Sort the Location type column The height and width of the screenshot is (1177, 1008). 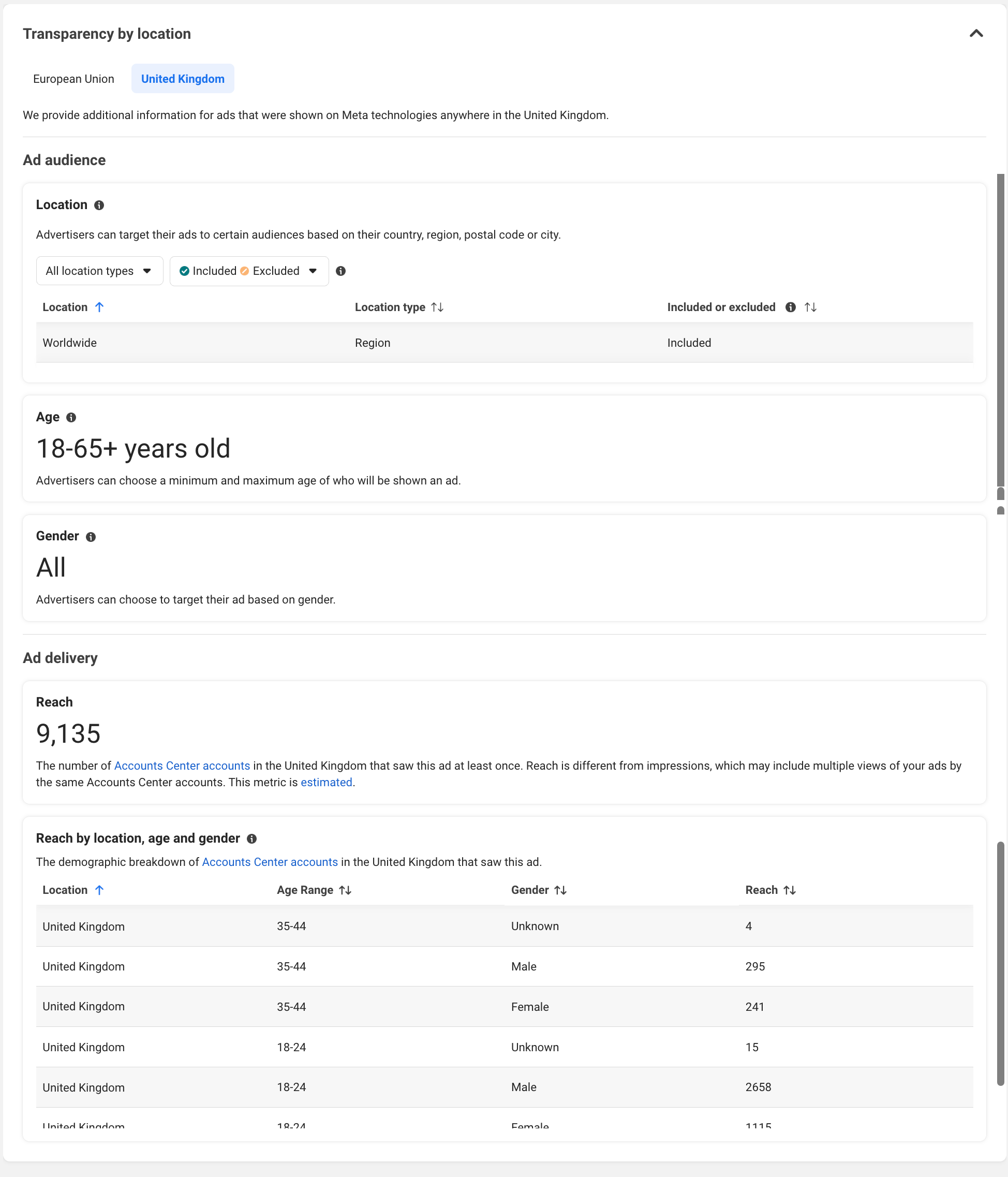coord(438,307)
